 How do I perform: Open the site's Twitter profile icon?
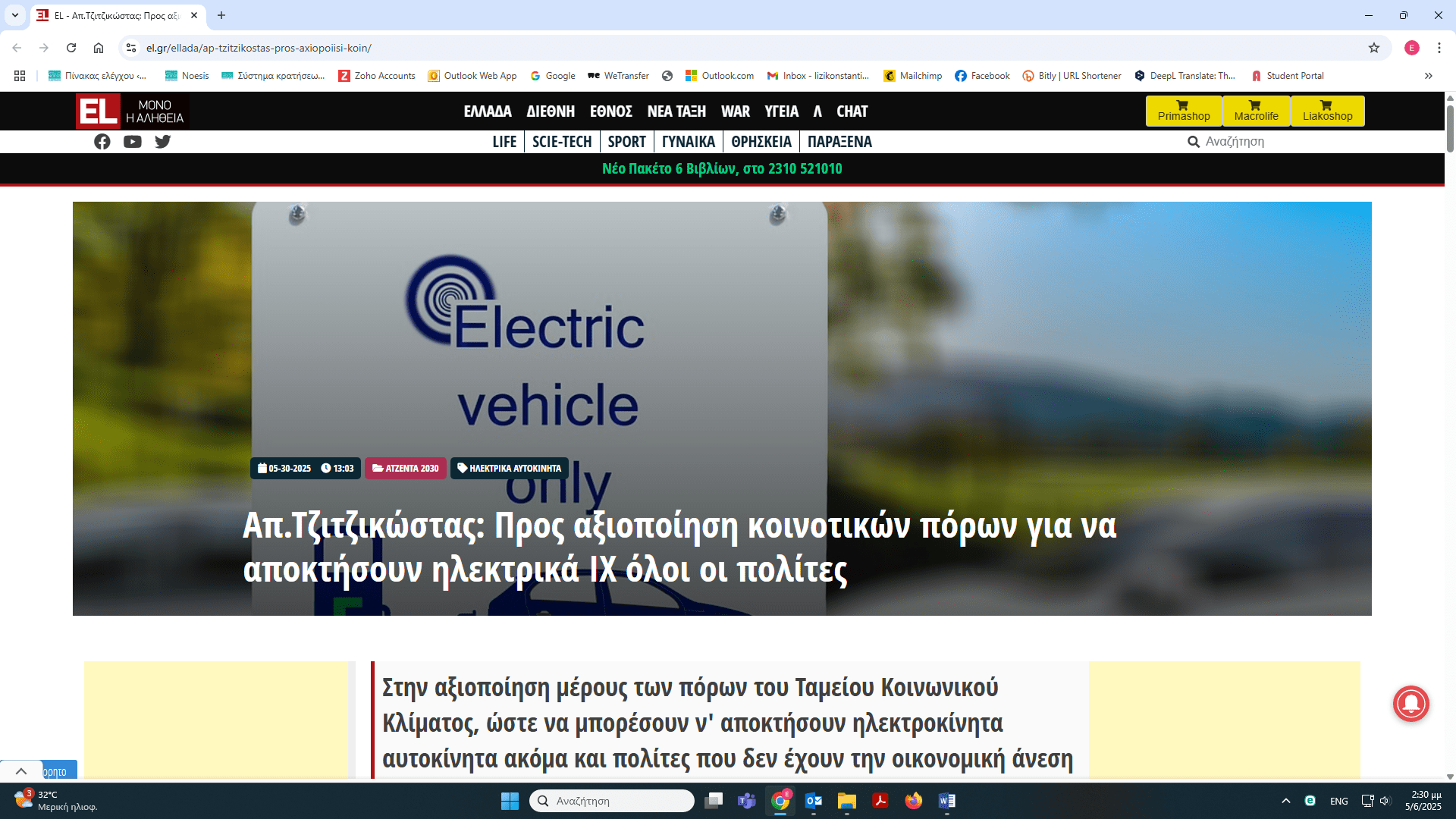click(162, 142)
